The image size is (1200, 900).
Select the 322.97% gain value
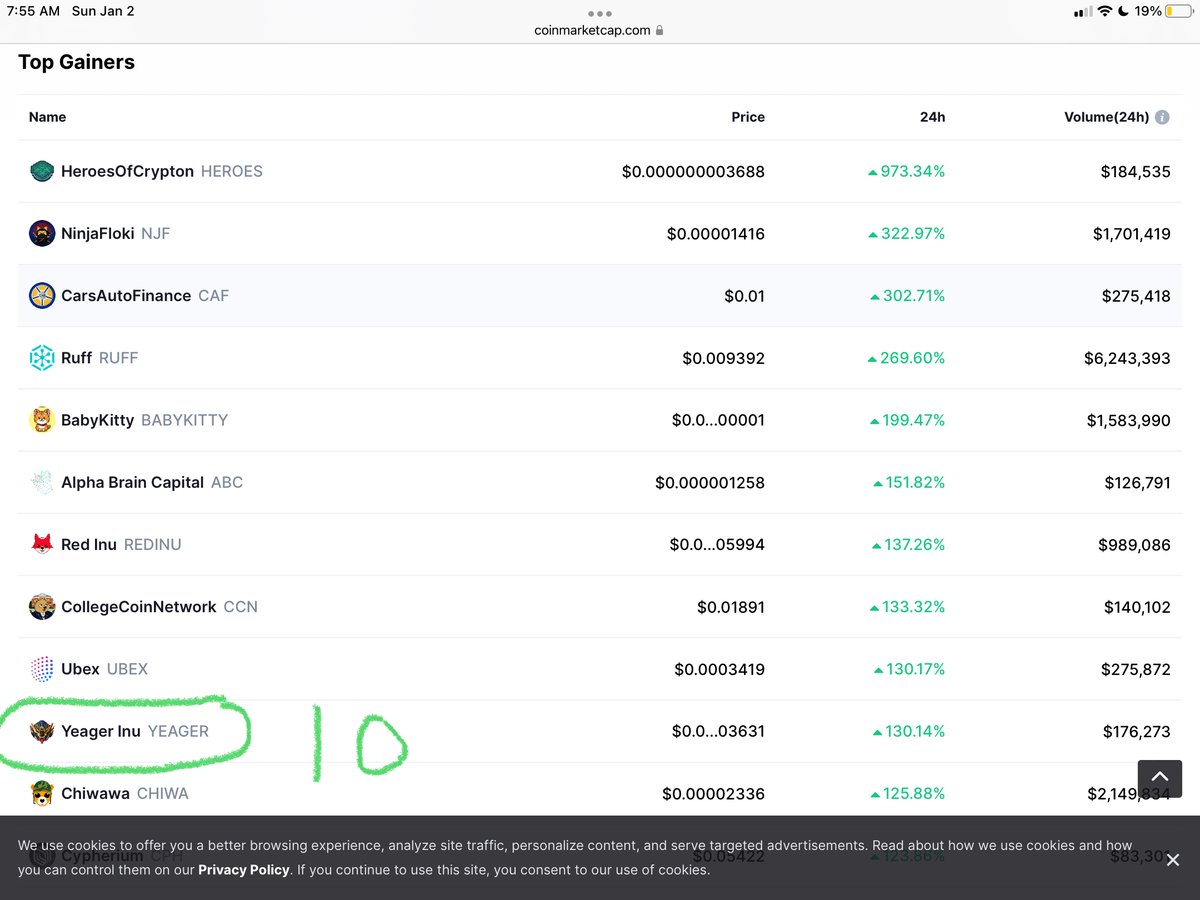[x=906, y=233]
